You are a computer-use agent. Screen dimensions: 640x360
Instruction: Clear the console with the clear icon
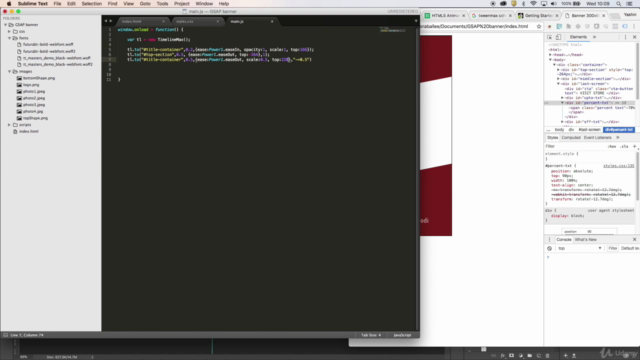[549, 248]
